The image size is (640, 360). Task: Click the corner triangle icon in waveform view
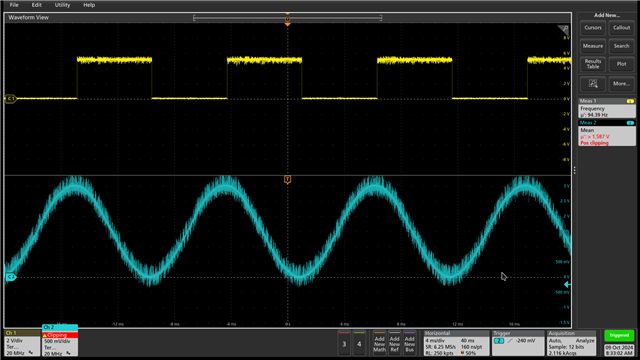pos(564,29)
